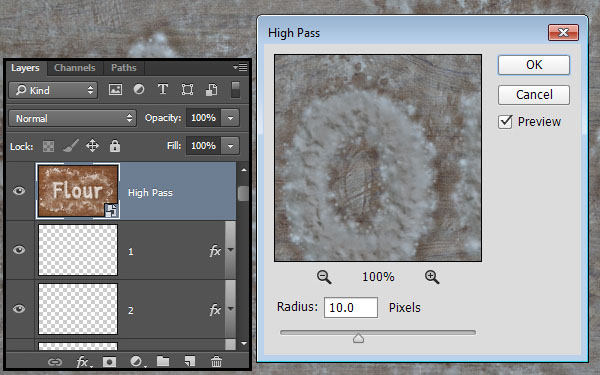Select layer 2 thumbnail
Image resolution: width=600 pixels, height=375 pixels.
coord(78,309)
